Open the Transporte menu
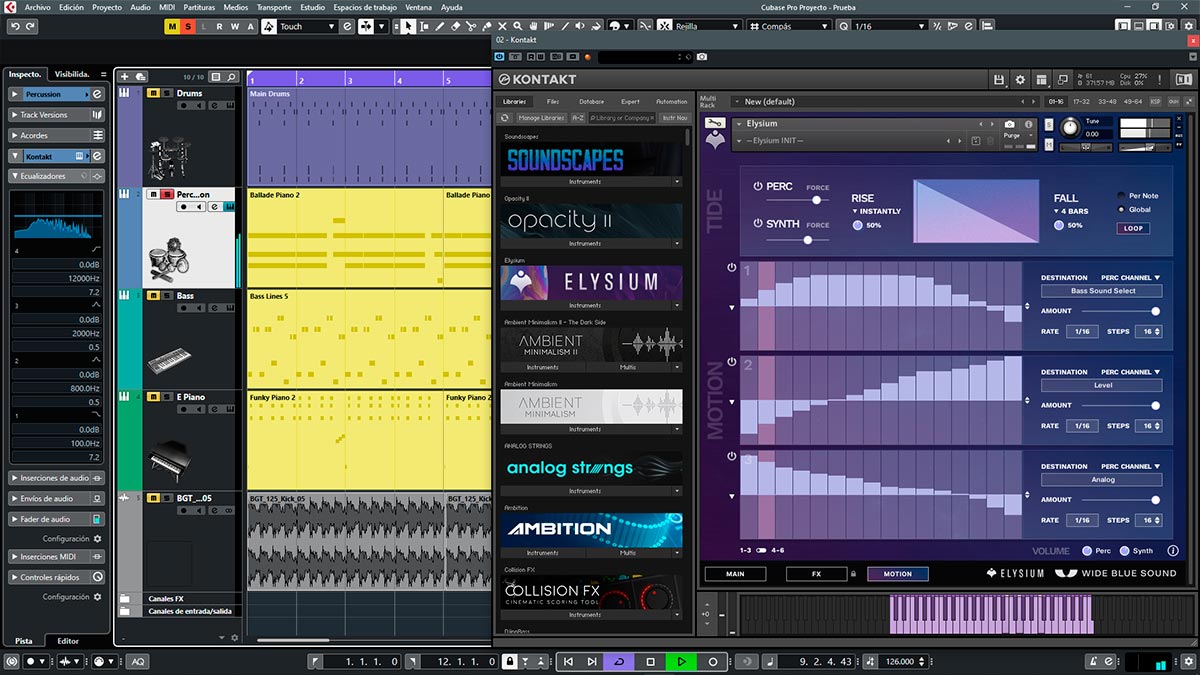This screenshot has width=1200, height=675. tap(274, 7)
